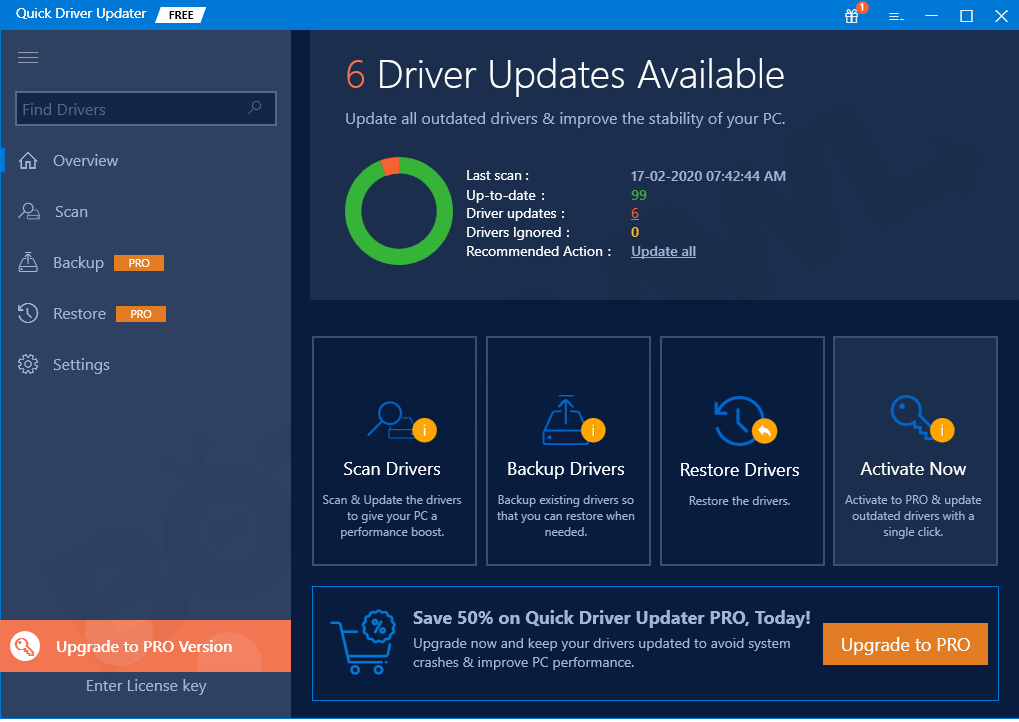Open Backup PRO in the sidebar
The width and height of the screenshot is (1019, 722).
tap(78, 263)
